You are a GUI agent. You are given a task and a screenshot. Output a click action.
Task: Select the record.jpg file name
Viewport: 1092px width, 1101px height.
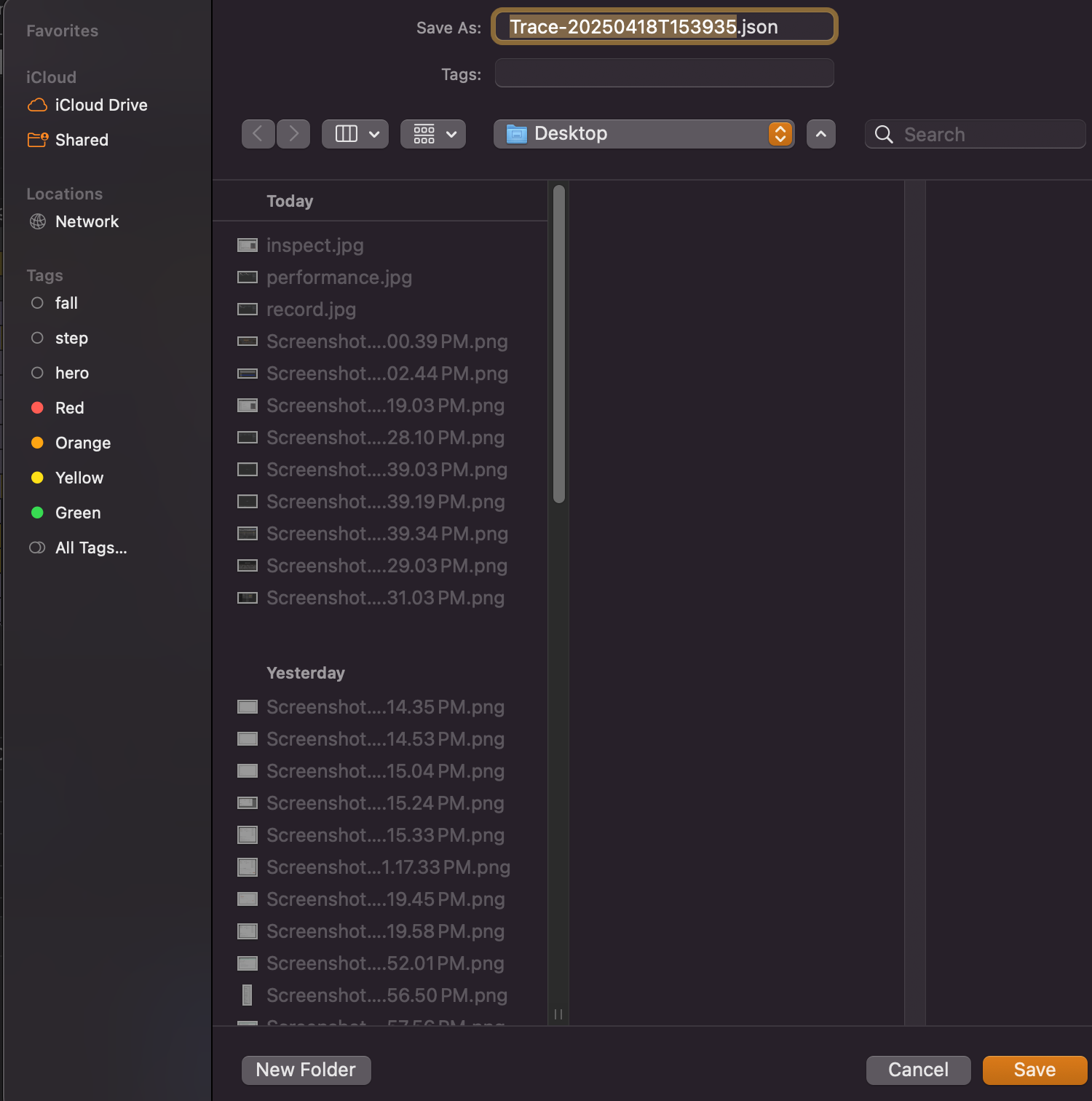coord(312,309)
